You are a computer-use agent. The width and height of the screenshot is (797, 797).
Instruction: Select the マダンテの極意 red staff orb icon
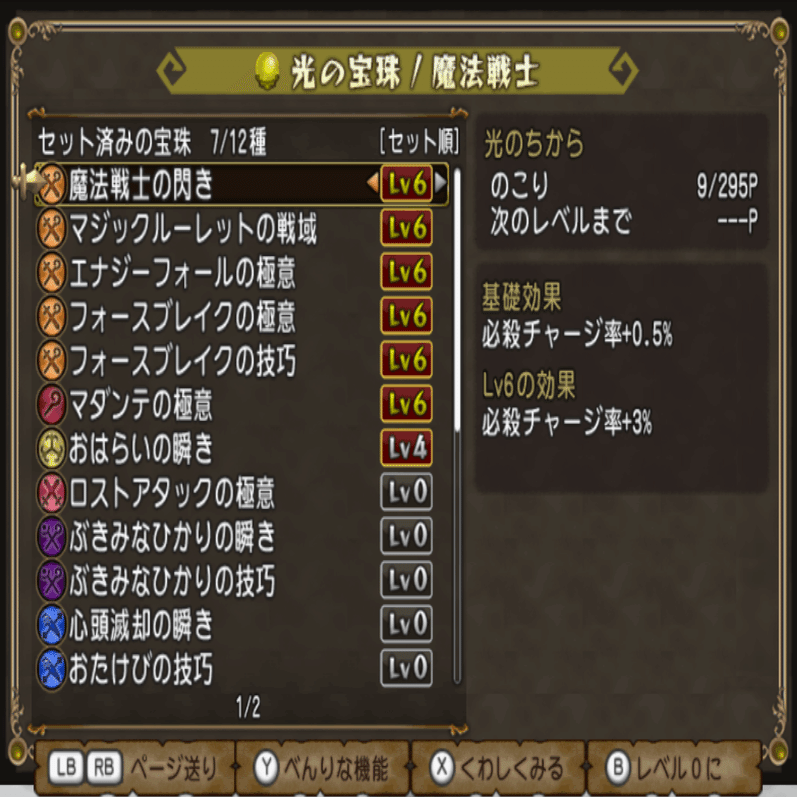[x=51, y=405]
